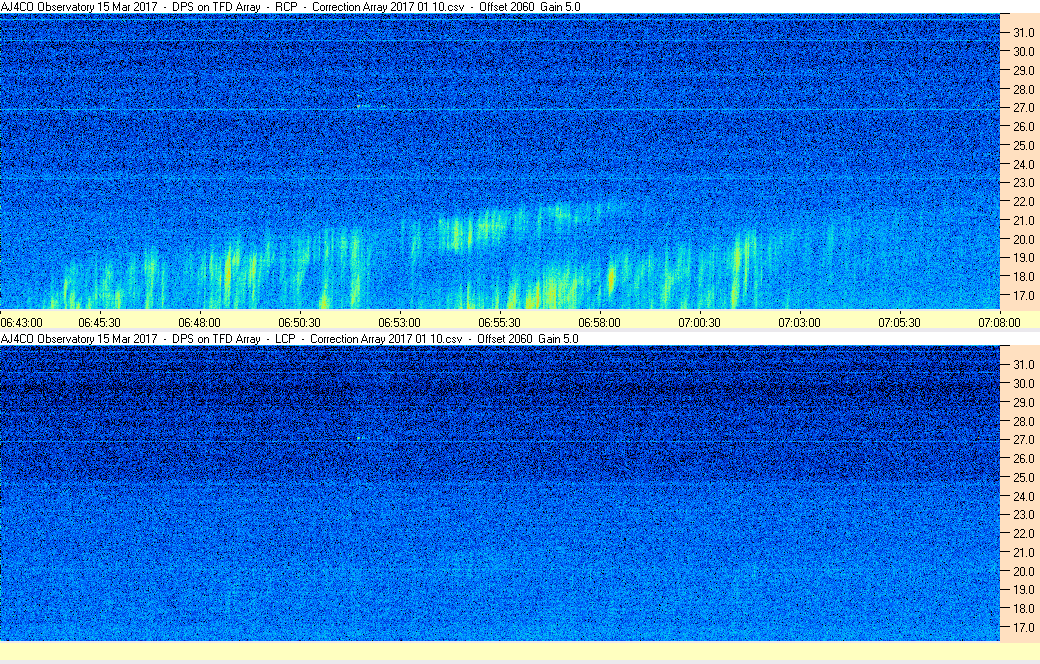Pick the 19.0 frequency label in LCP panel
The image size is (1040, 664).
coord(1023,590)
